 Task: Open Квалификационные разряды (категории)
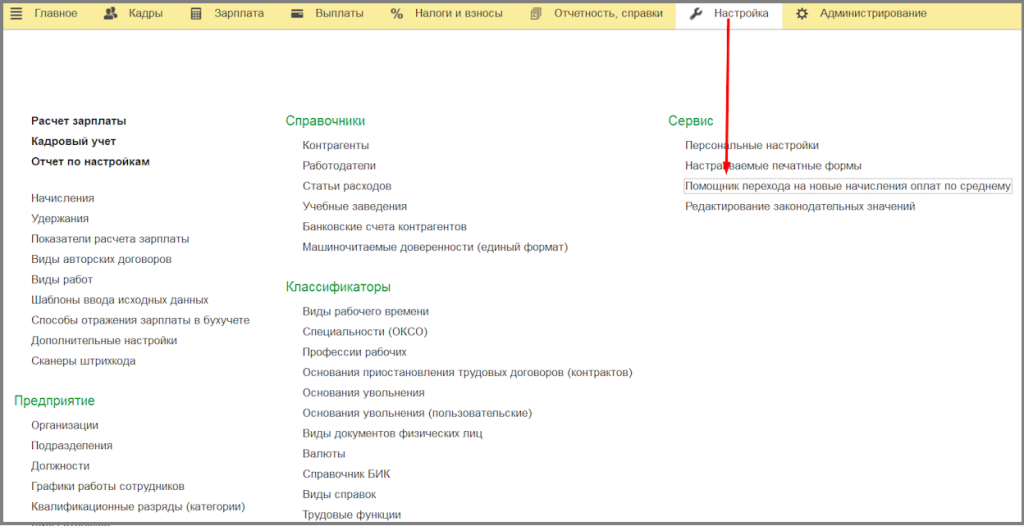tap(138, 506)
